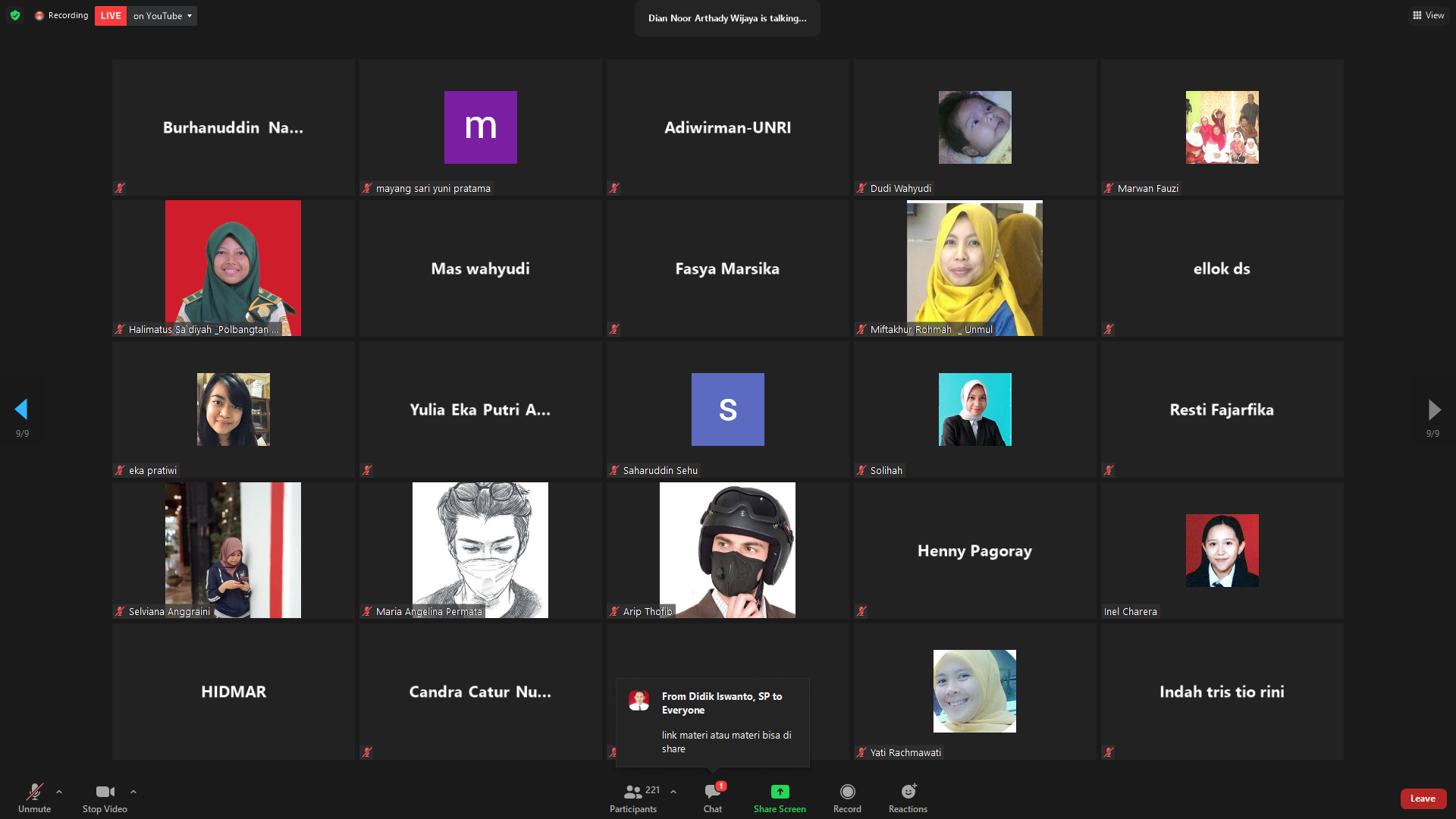The height and width of the screenshot is (819, 1456).
Task: Stop the video camera
Action: click(x=105, y=798)
